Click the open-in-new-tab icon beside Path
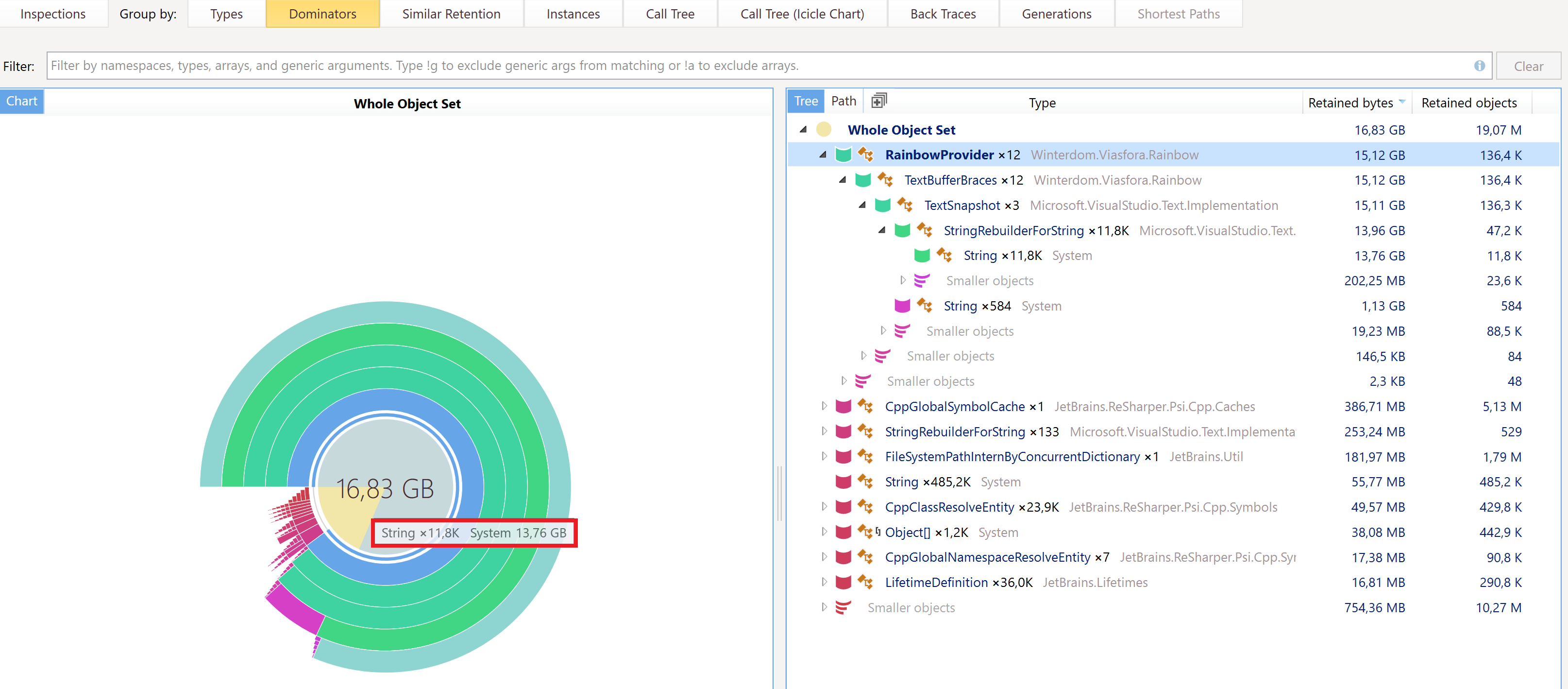 click(878, 100)
